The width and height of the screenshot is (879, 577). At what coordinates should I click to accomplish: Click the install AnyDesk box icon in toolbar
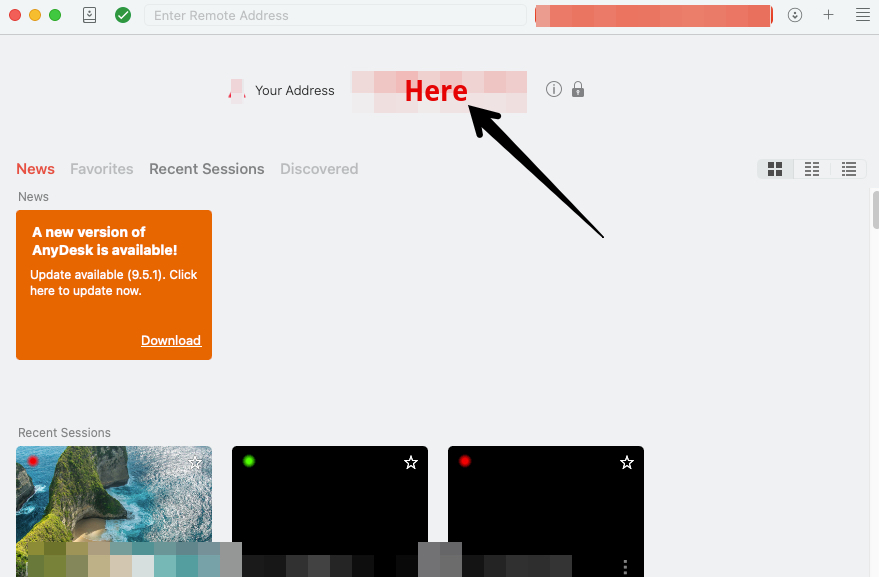89,15
